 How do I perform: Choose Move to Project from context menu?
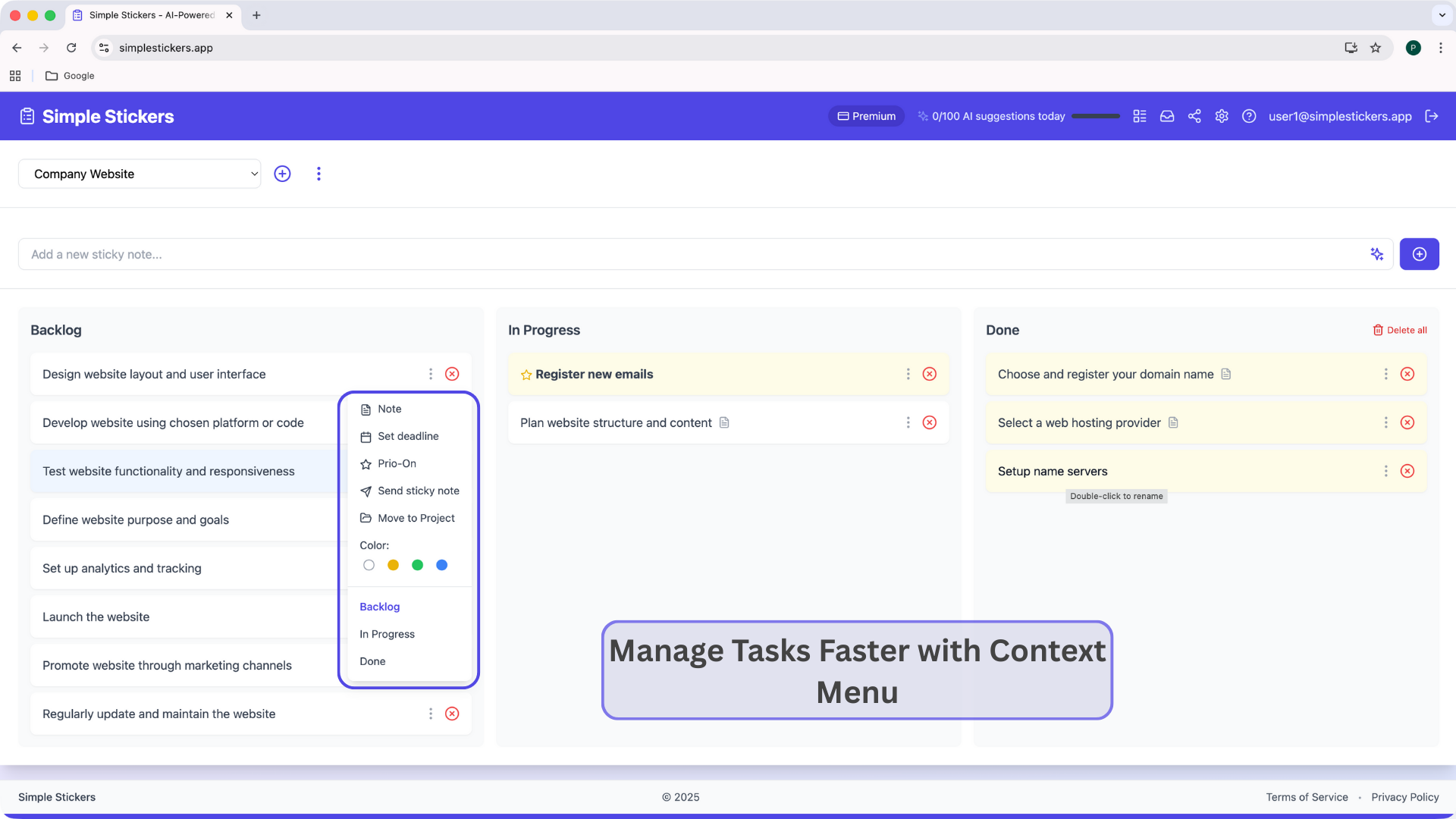point(416,518)
